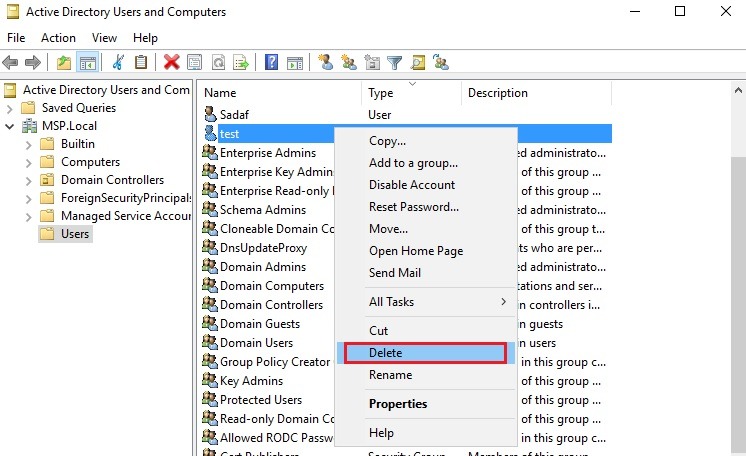The width and height of the screenshot is (746, 456).
Task: Collapse the MSP.Local domain node
Action: (10, 126)
